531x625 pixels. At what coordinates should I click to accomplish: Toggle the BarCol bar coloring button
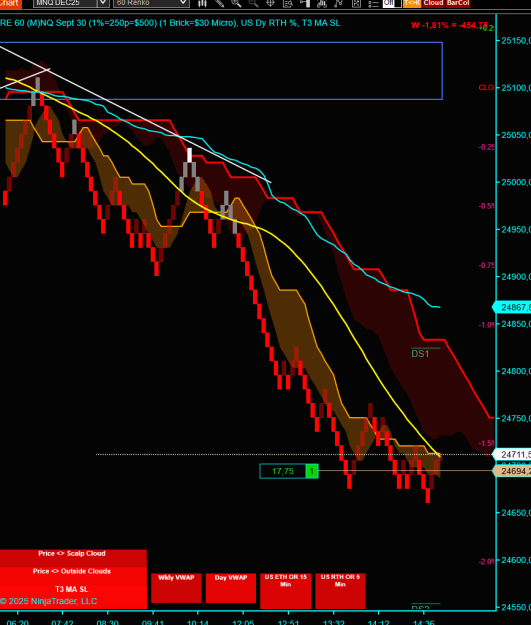coord(458,3)
